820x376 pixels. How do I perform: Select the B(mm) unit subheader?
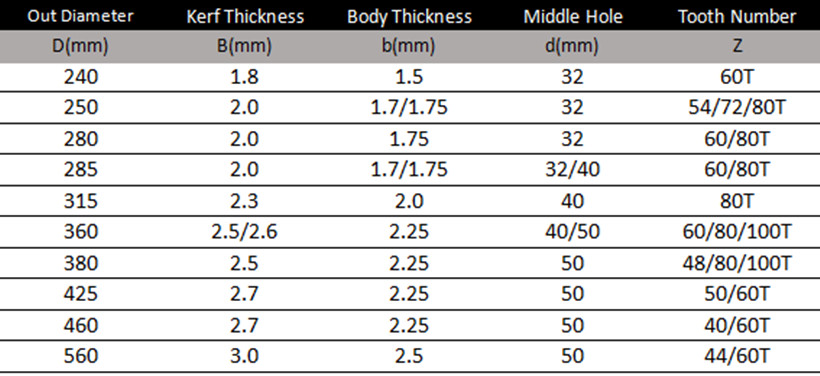tap(245, 46)
